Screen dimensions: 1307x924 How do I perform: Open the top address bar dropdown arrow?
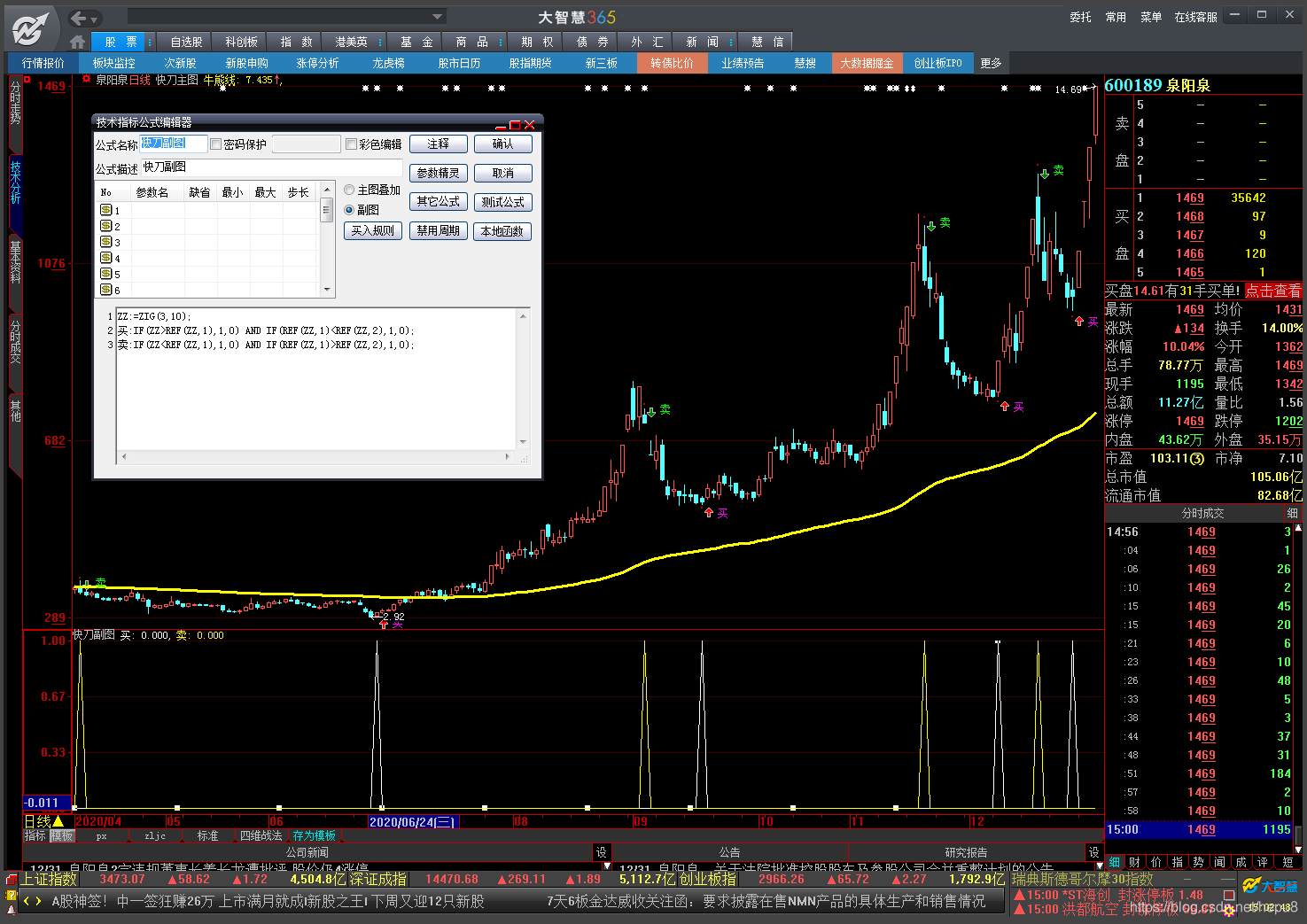click(437, 17)
